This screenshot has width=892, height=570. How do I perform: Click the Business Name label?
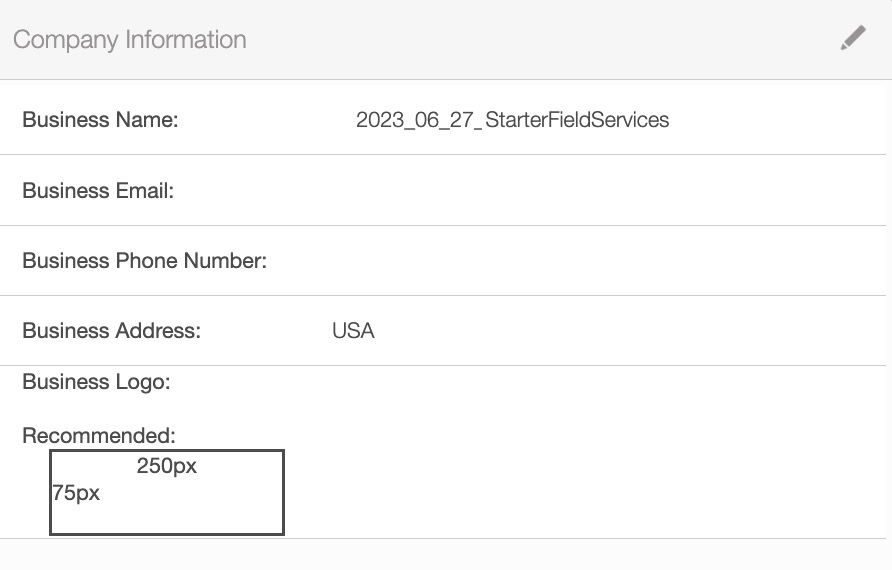(x=100, y=120)
